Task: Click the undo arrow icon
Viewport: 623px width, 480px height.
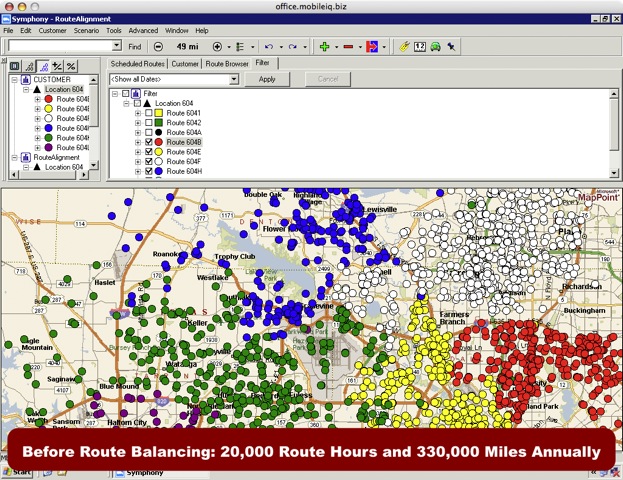Action: 268,47
